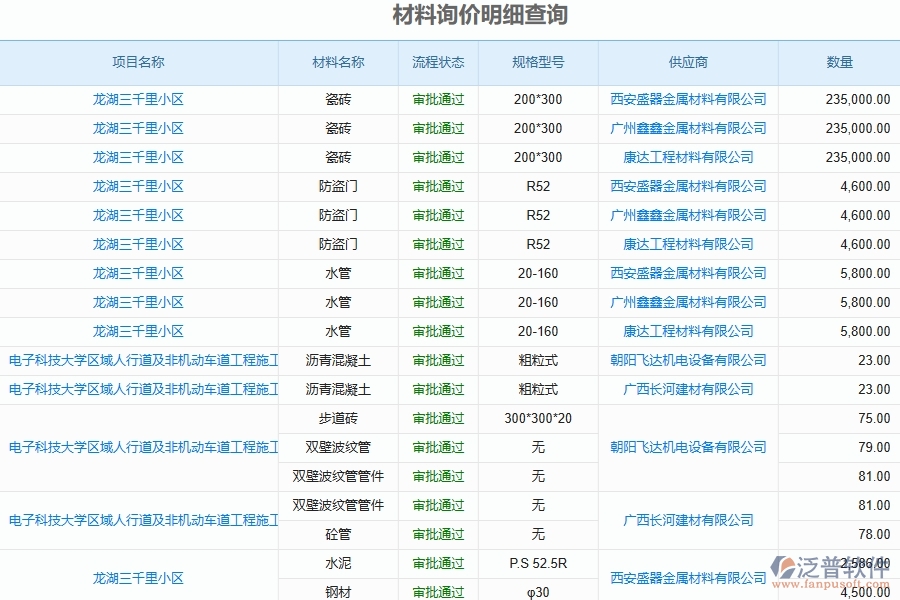View 审批通过 status for first 瓷砖 row
Screen dimensions: 900x600
(x=437, y=99)
